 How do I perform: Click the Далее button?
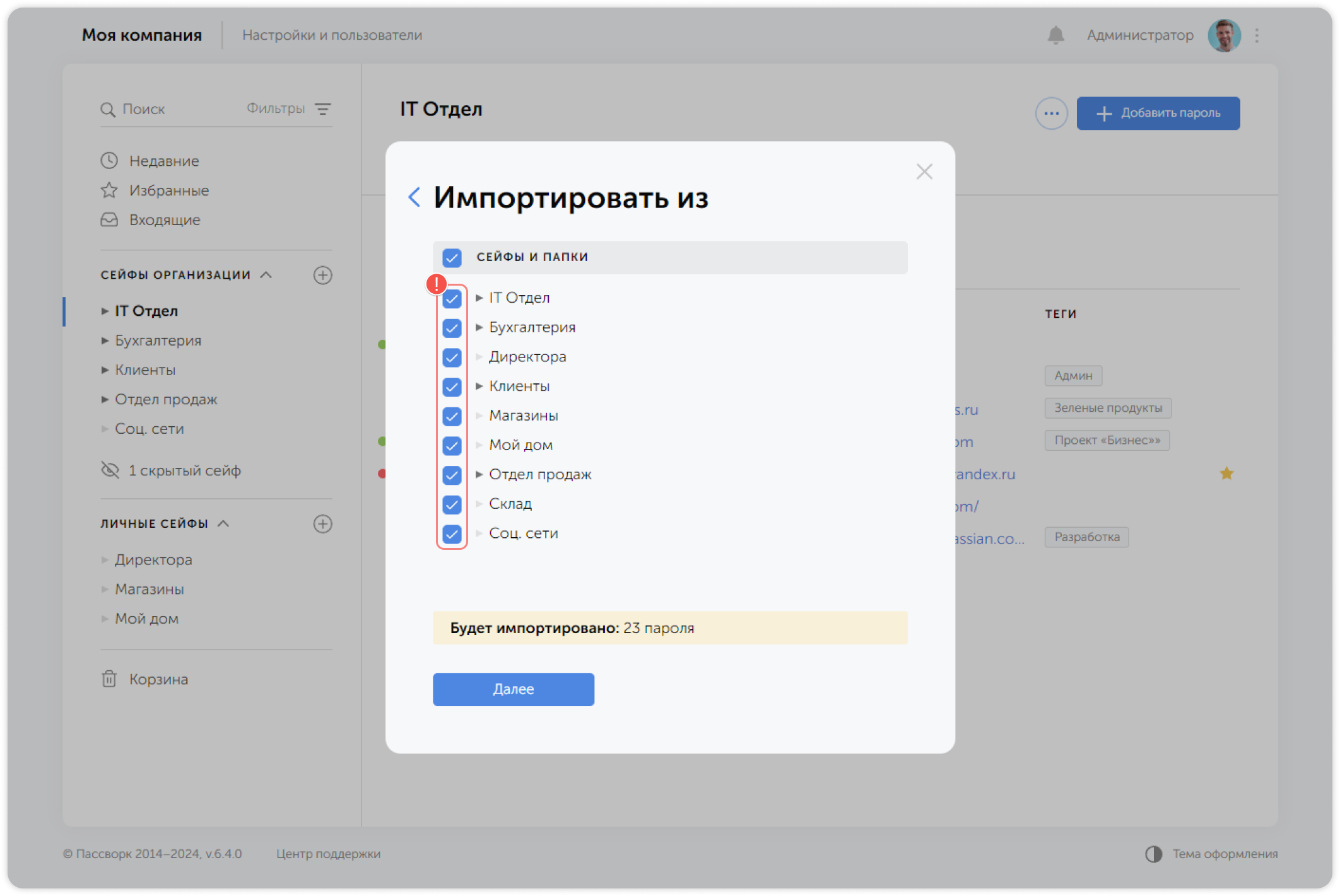tap(513, 689)
